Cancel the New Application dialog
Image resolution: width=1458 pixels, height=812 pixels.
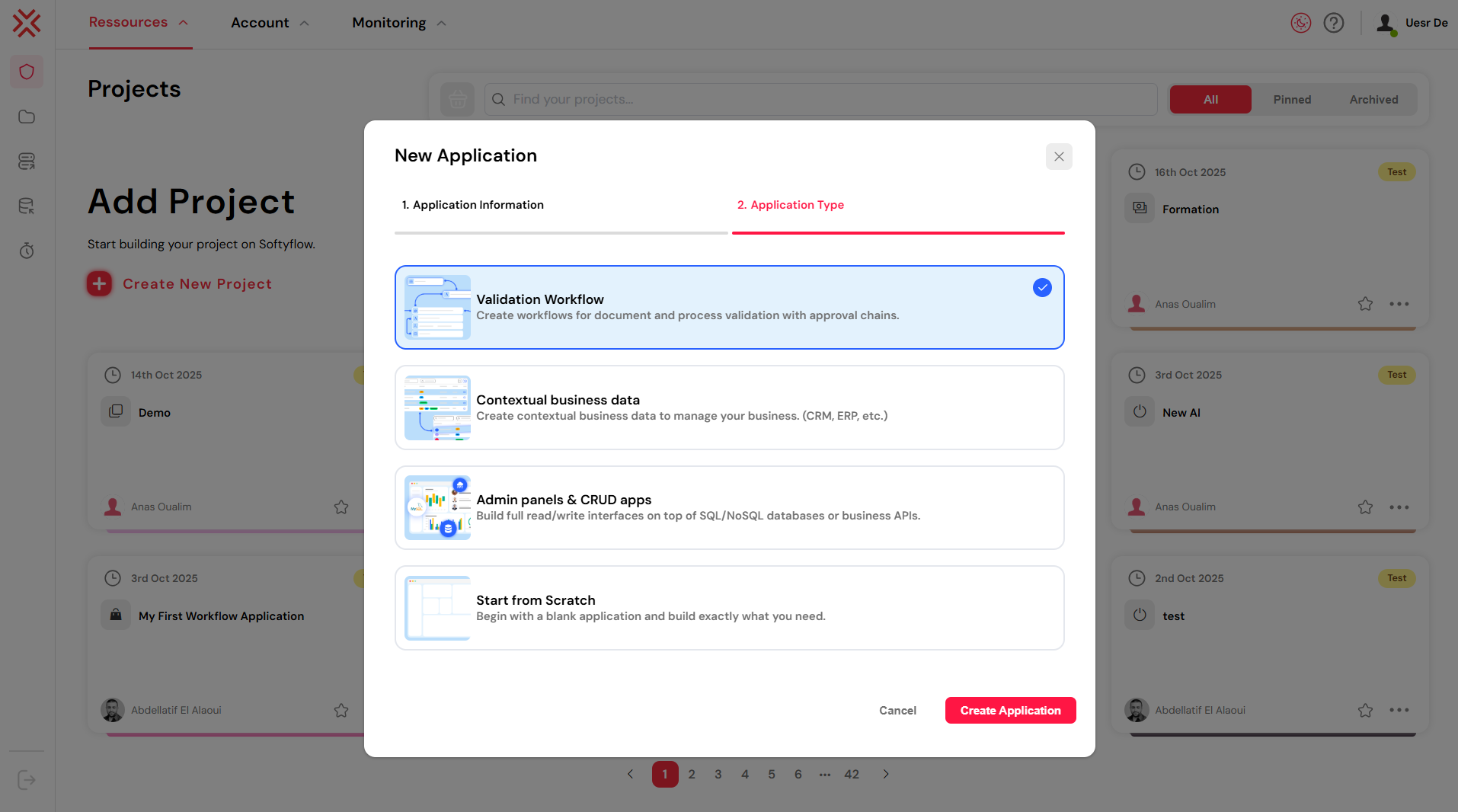tap(897, 710)
